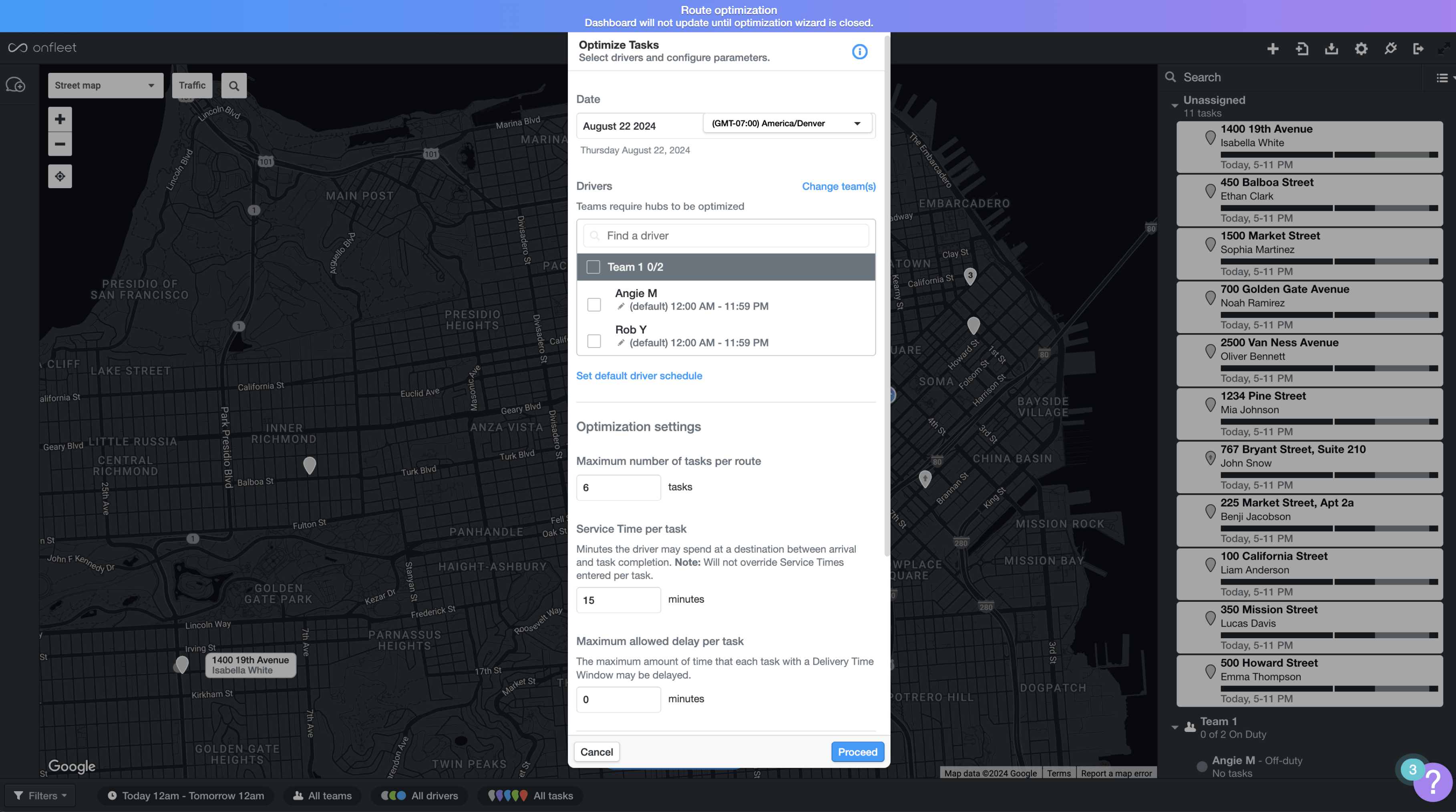Viewport: 1456px width, 812px height.
Task: Open the import tasks icon in the header
Action: [x=1302, y=48]
